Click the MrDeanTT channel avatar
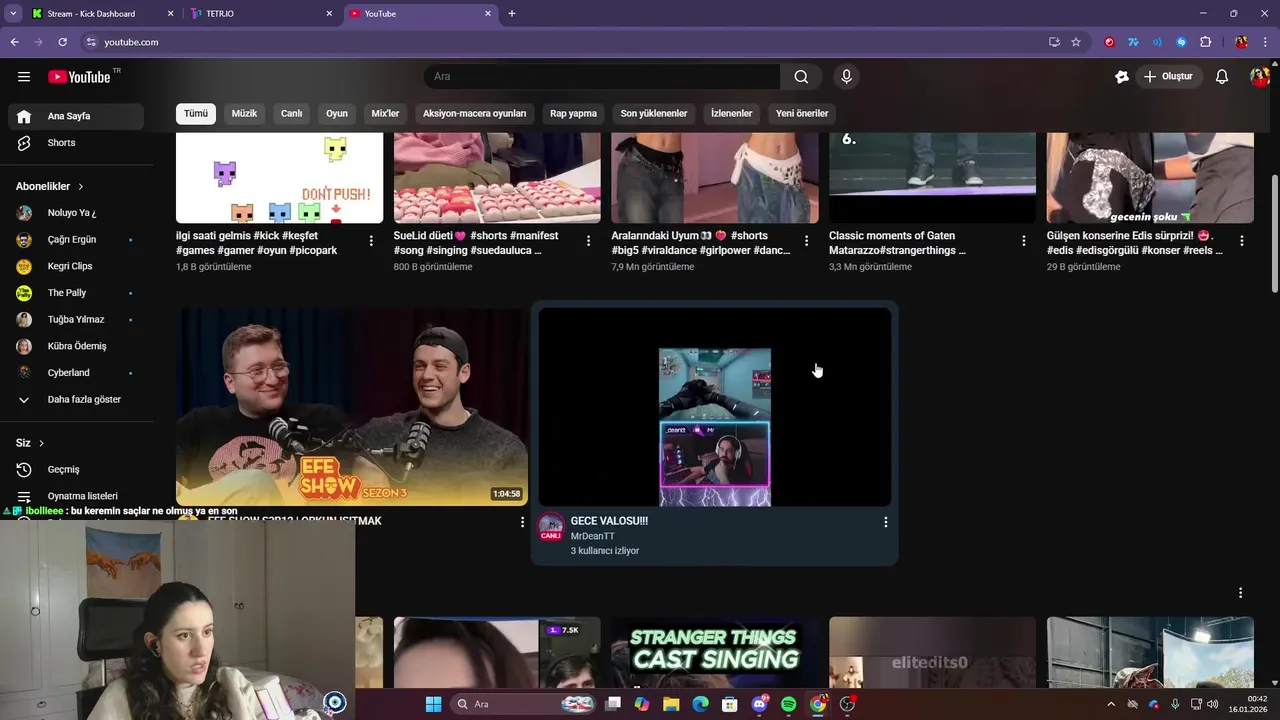 point(551,527)
